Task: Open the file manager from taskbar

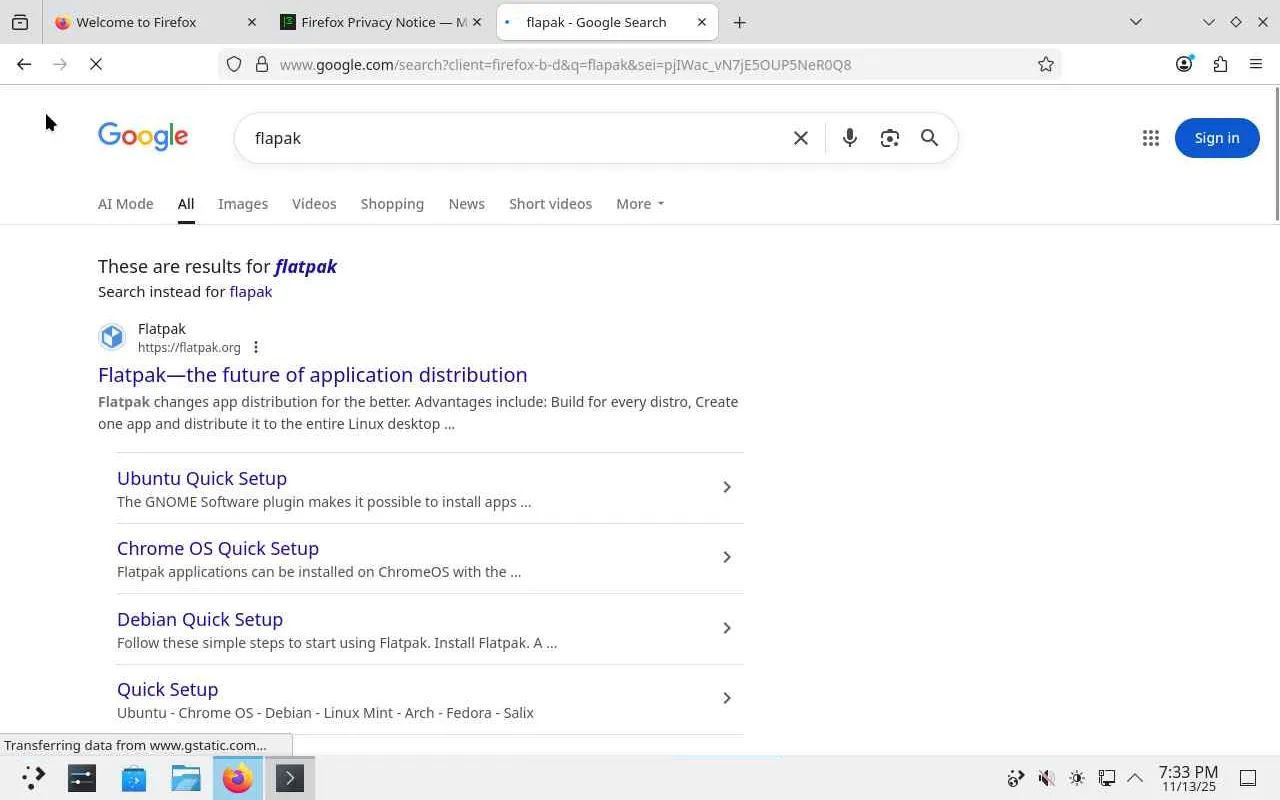Action: click(x=186, y=778)
